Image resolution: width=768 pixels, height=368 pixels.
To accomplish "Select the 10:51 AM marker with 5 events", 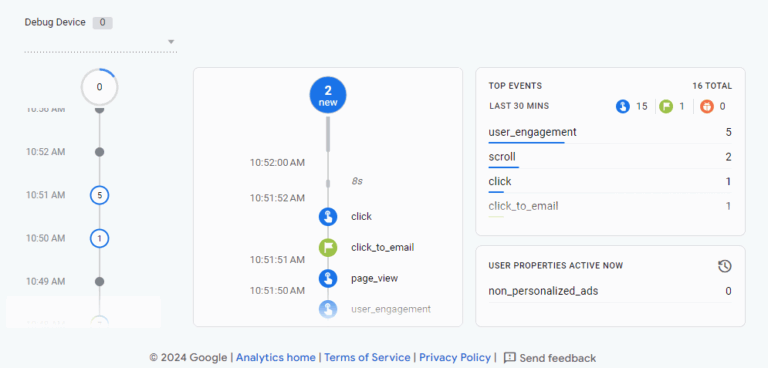I will click(x=99, y=196).
